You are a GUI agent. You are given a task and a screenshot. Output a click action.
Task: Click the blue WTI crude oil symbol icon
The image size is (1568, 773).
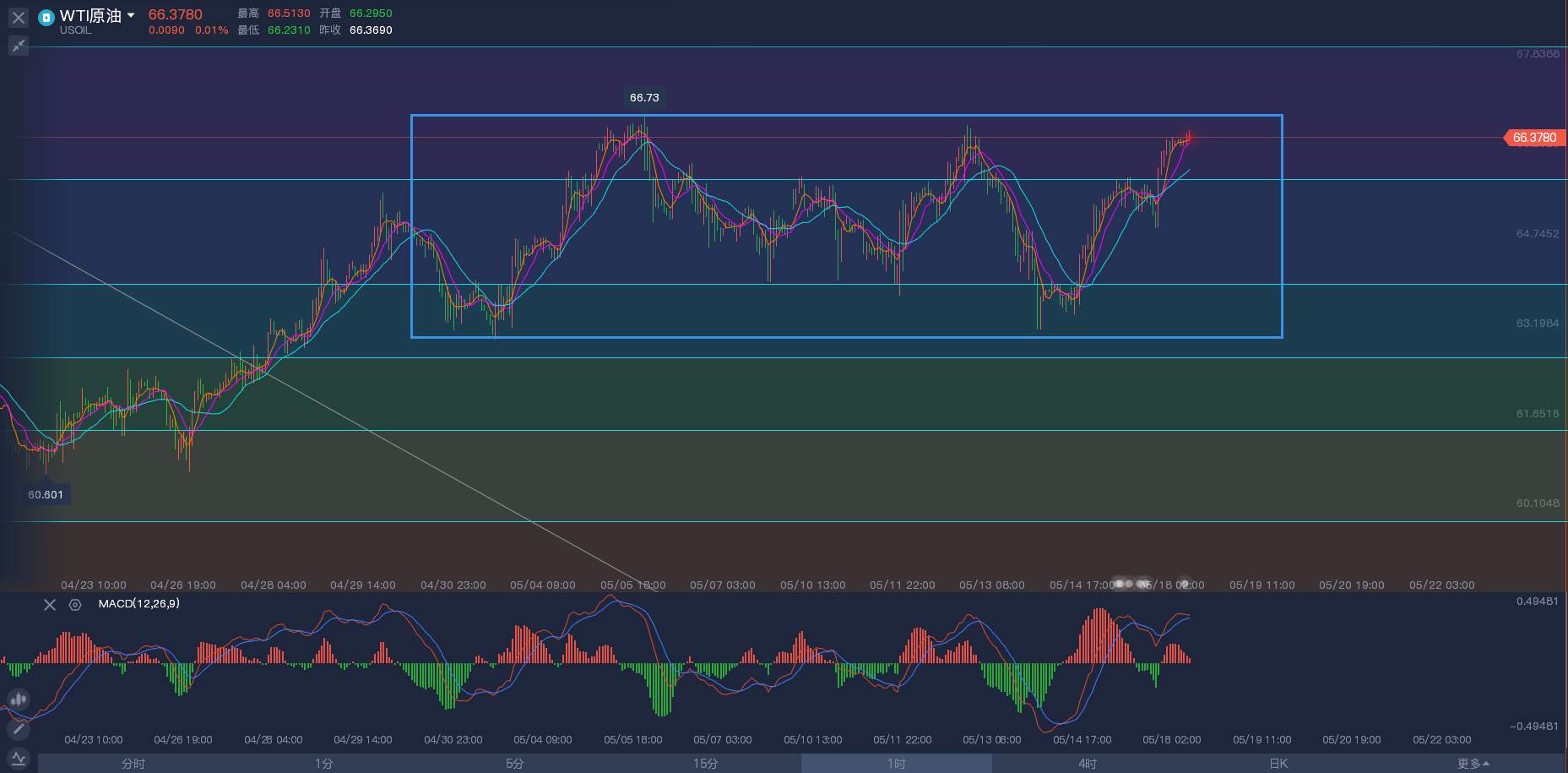click(x=46, y=17)
